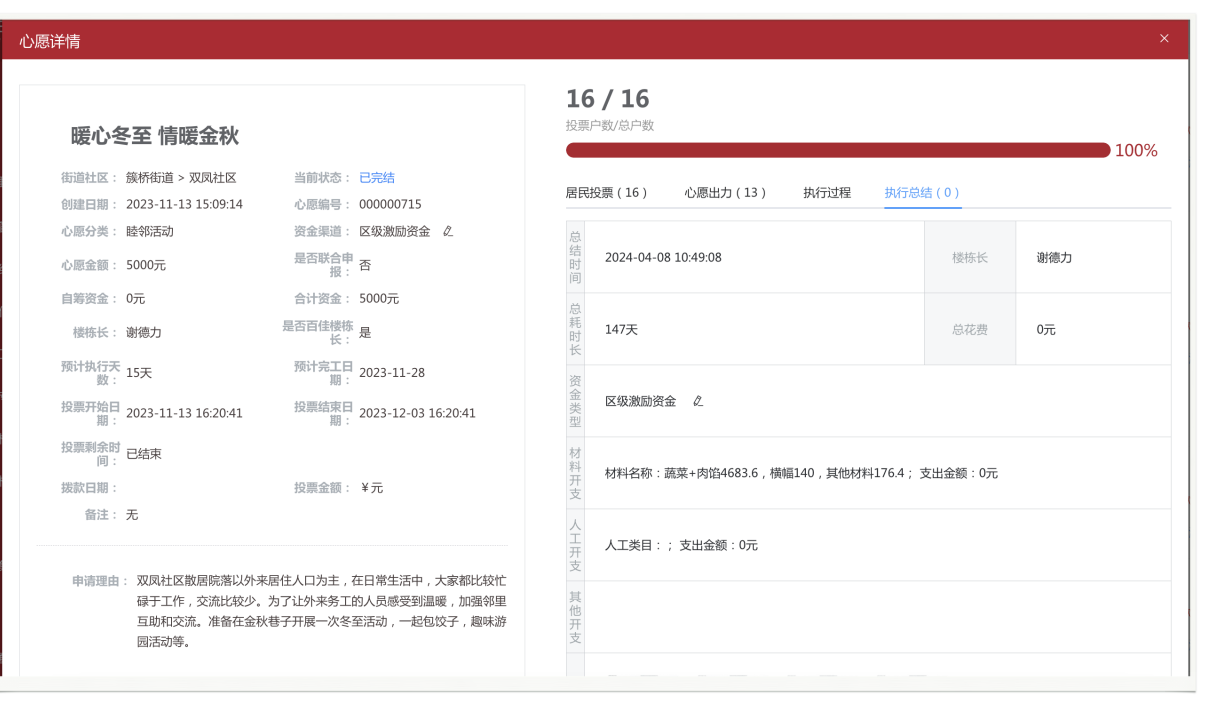This screenshot has height=705, width=1209.
Task: Click the voting end time 2023-12-03 16:20:41
Action: click(417, 413)
